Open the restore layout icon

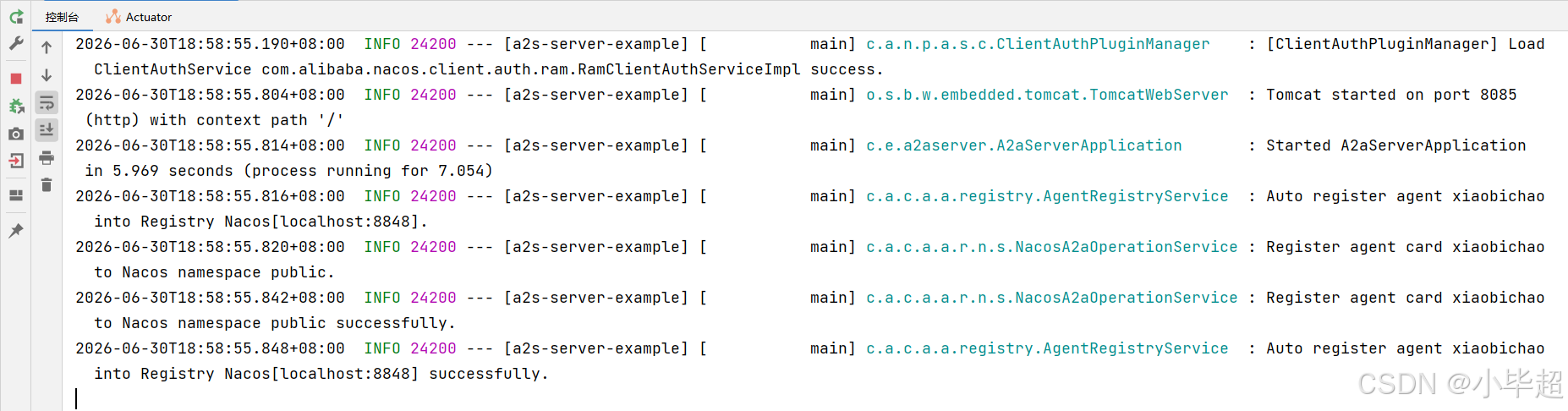[x=16, y=195]
